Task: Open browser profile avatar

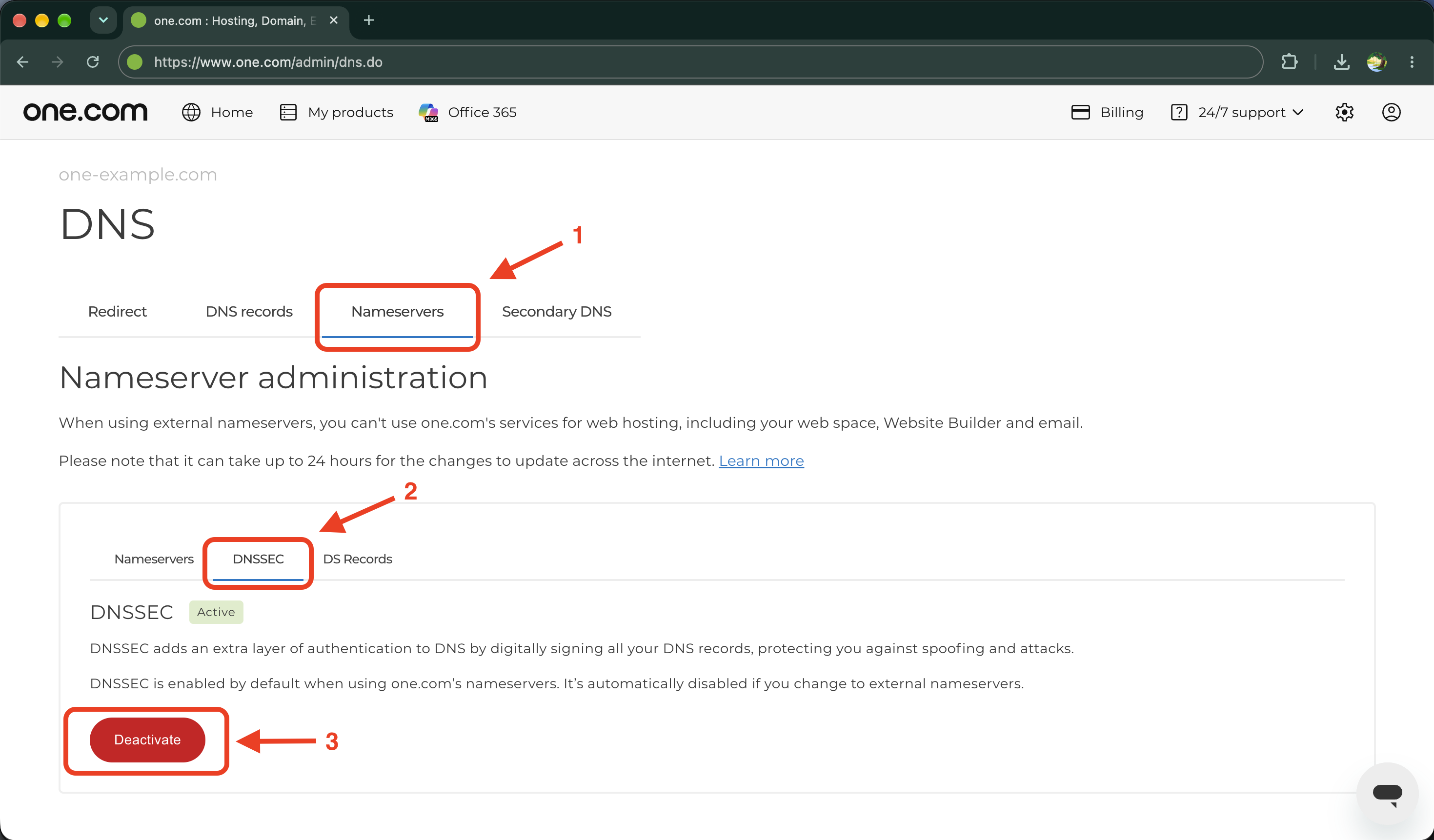Action: [x=1376, y=61]
